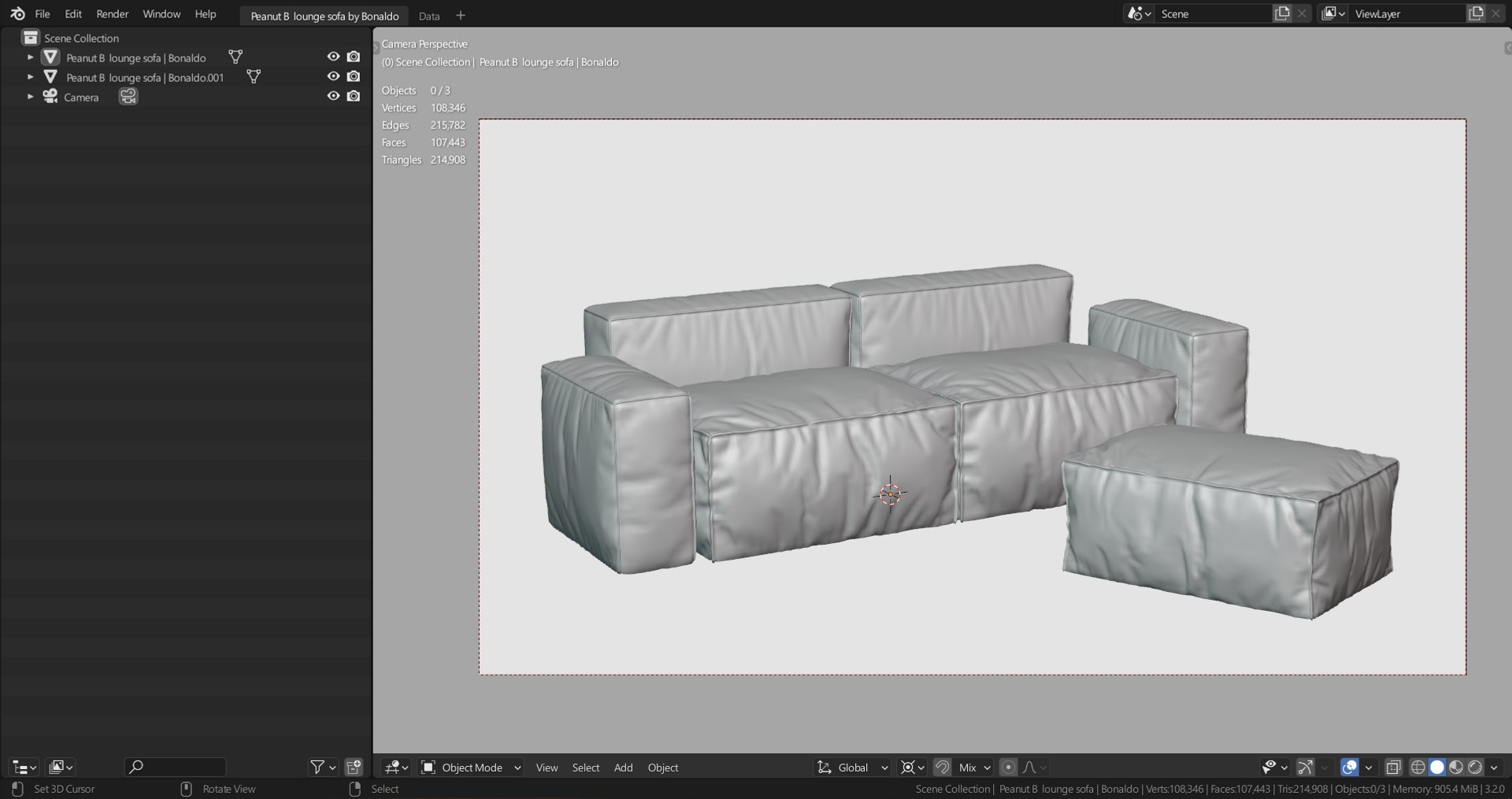The image size is (1512, 799).
Task: Add a new workspace tab
Action: [x=461, y=15]
